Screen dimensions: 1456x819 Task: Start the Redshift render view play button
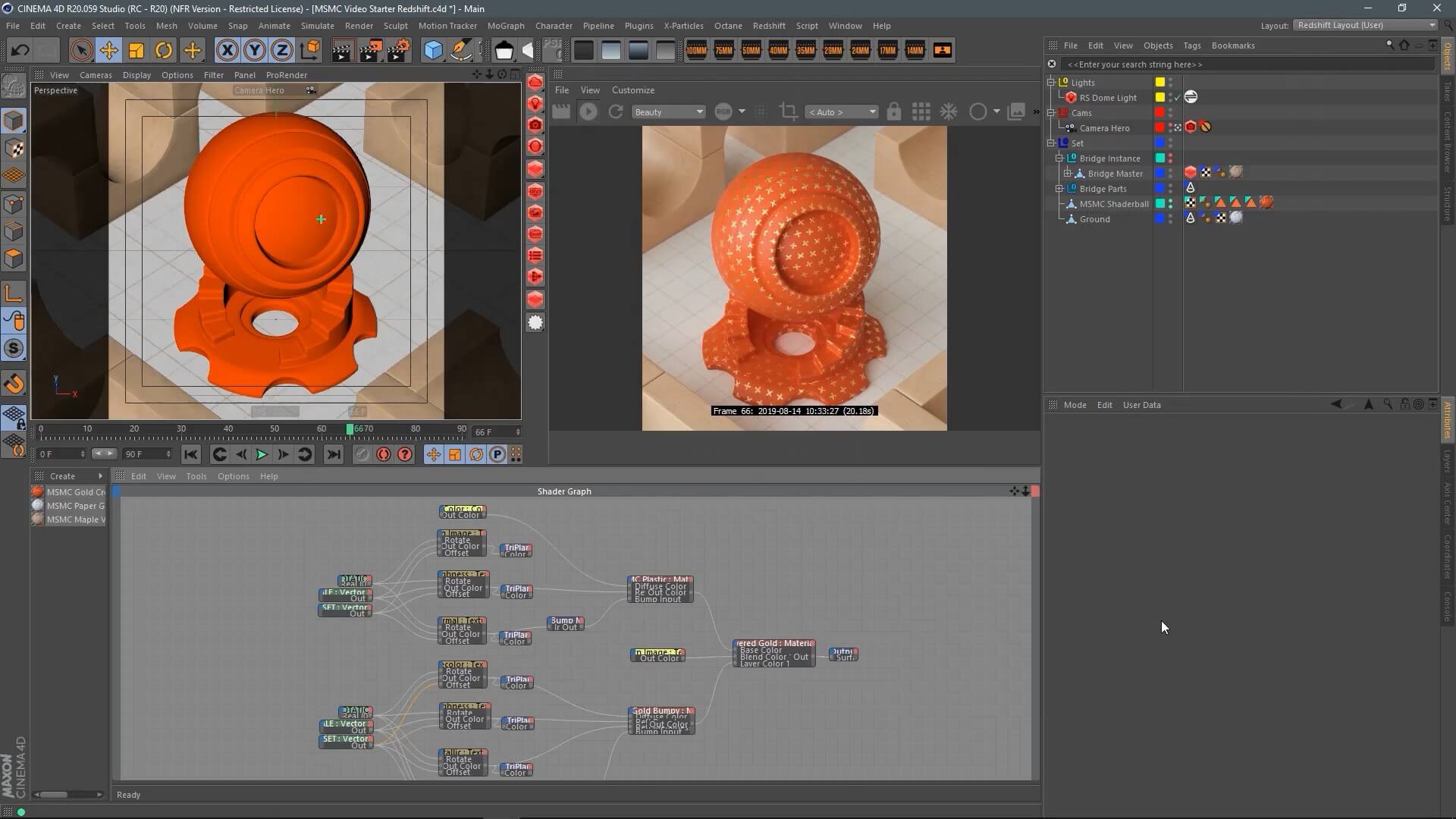pyautogui.click(x=588, y=112)
